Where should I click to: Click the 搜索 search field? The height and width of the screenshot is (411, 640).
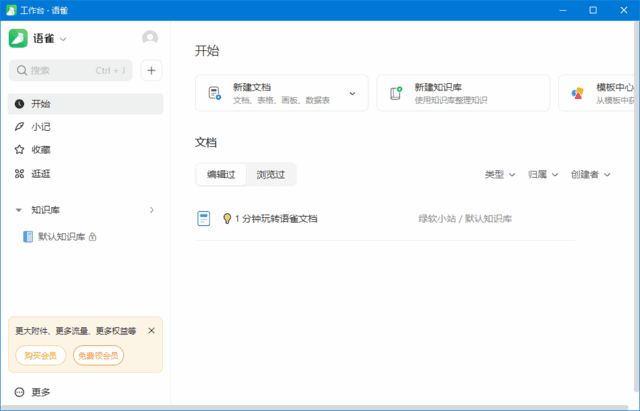click(x=71, y=70)
